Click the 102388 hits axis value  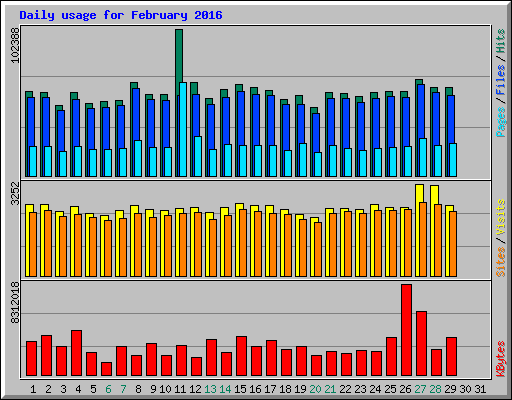click(x=15, y=45)
